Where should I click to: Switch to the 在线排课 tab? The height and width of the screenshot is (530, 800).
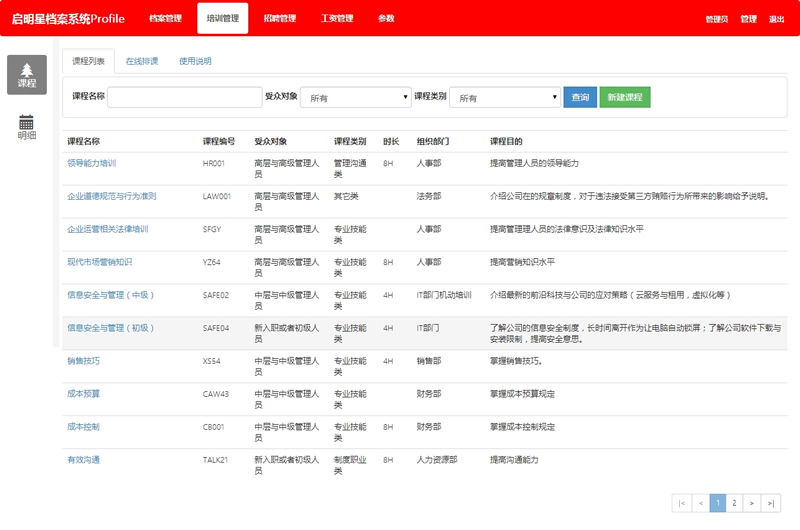142,61
